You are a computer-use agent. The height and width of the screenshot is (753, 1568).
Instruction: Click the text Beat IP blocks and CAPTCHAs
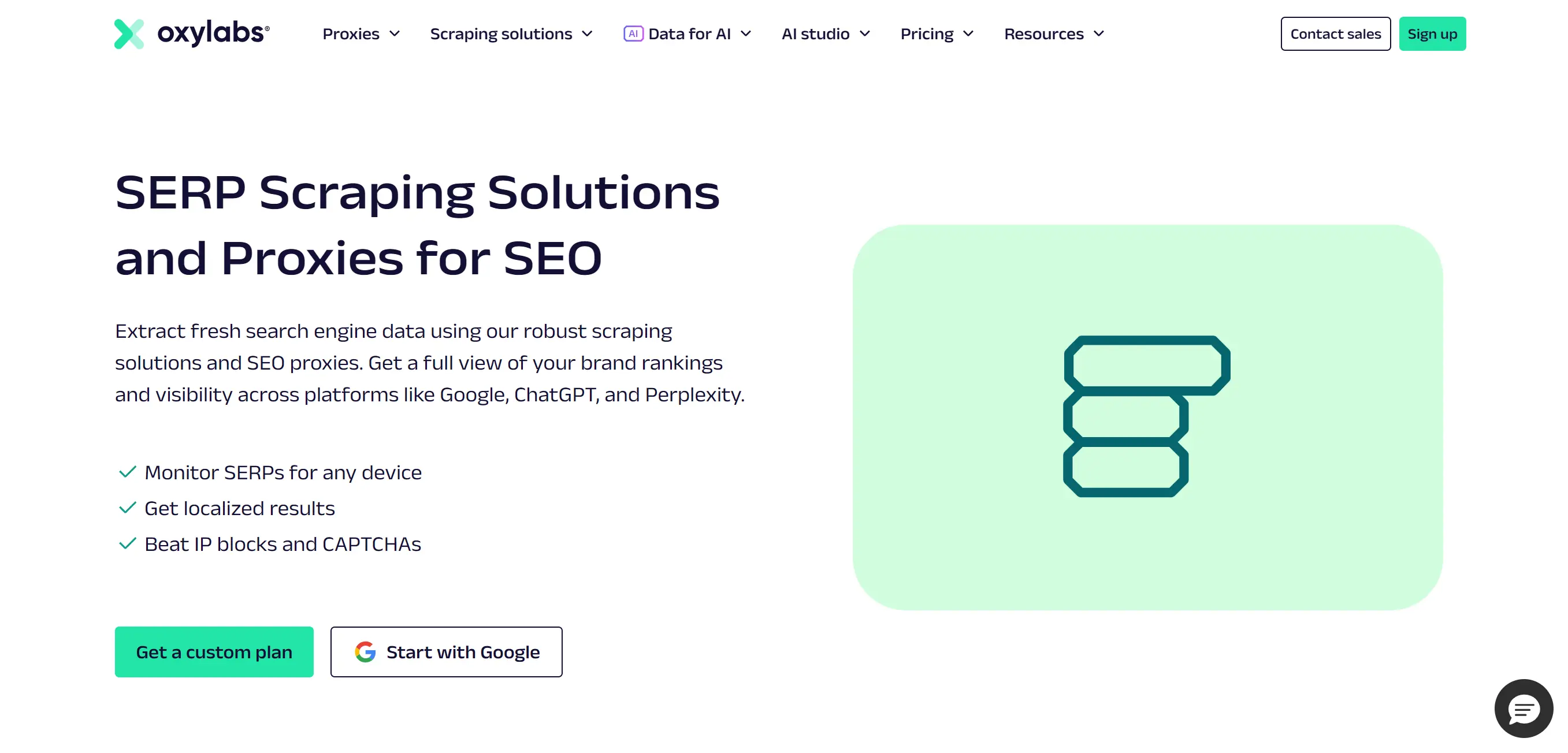click(283, 545)
